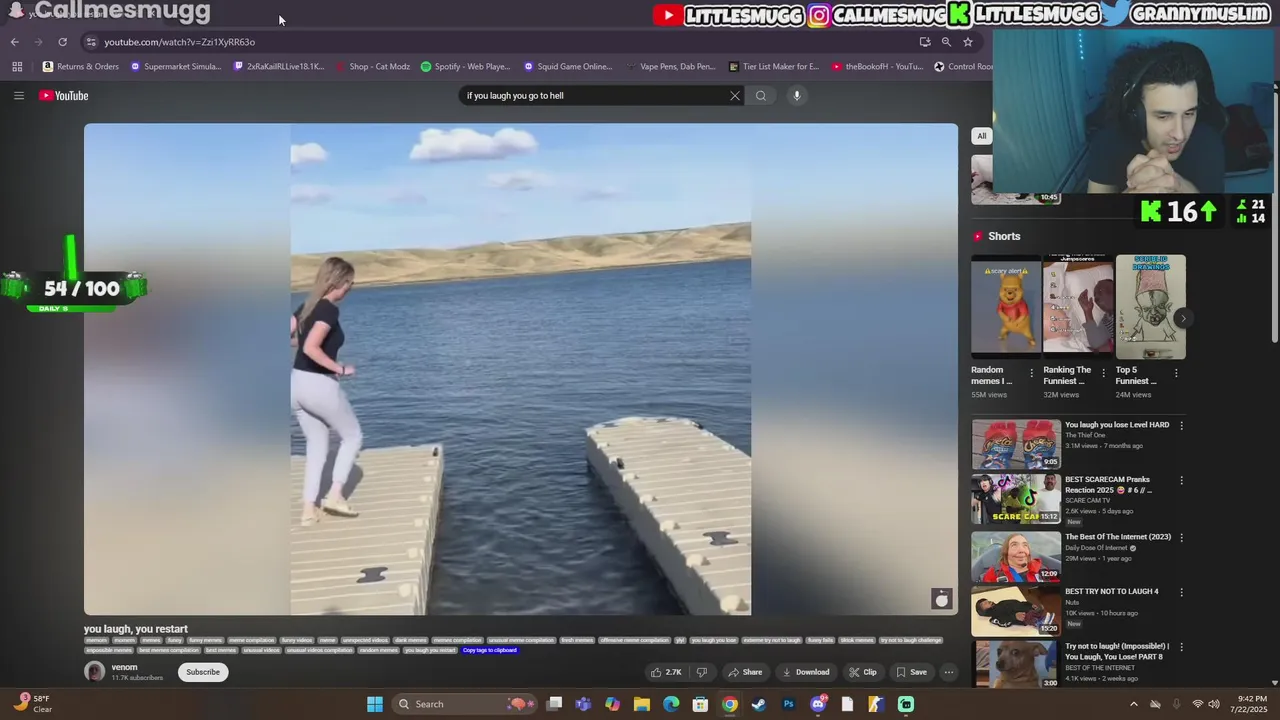Screen dimensions: 1280x720
Task: Open BEST TRY NOT TO LAUGH 4 video
Action: coord(1016,610)
